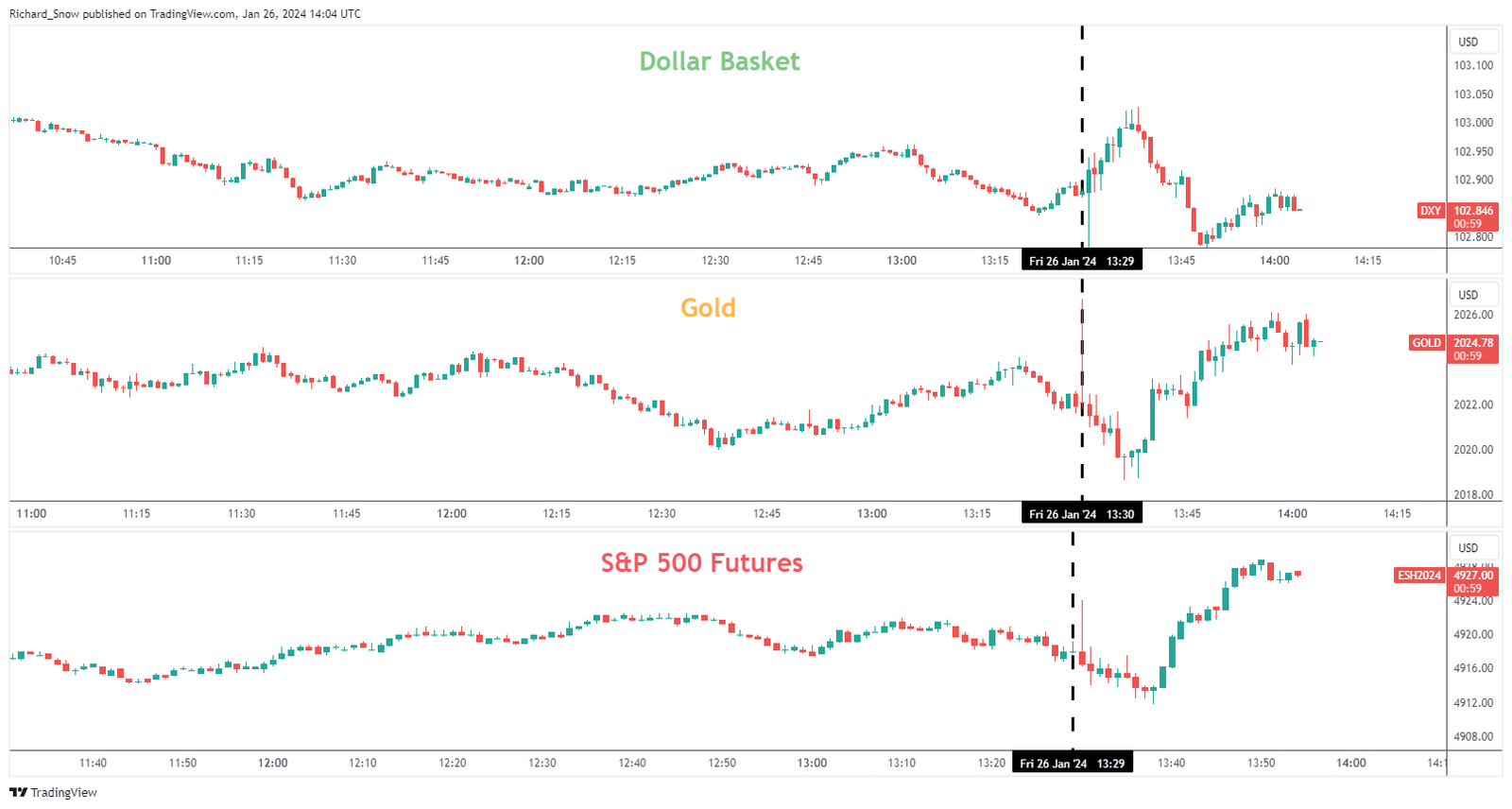Click the Richard_Snow published on TradingView header
This screenshot has height=809, width=1512.
tap(185, 14)
